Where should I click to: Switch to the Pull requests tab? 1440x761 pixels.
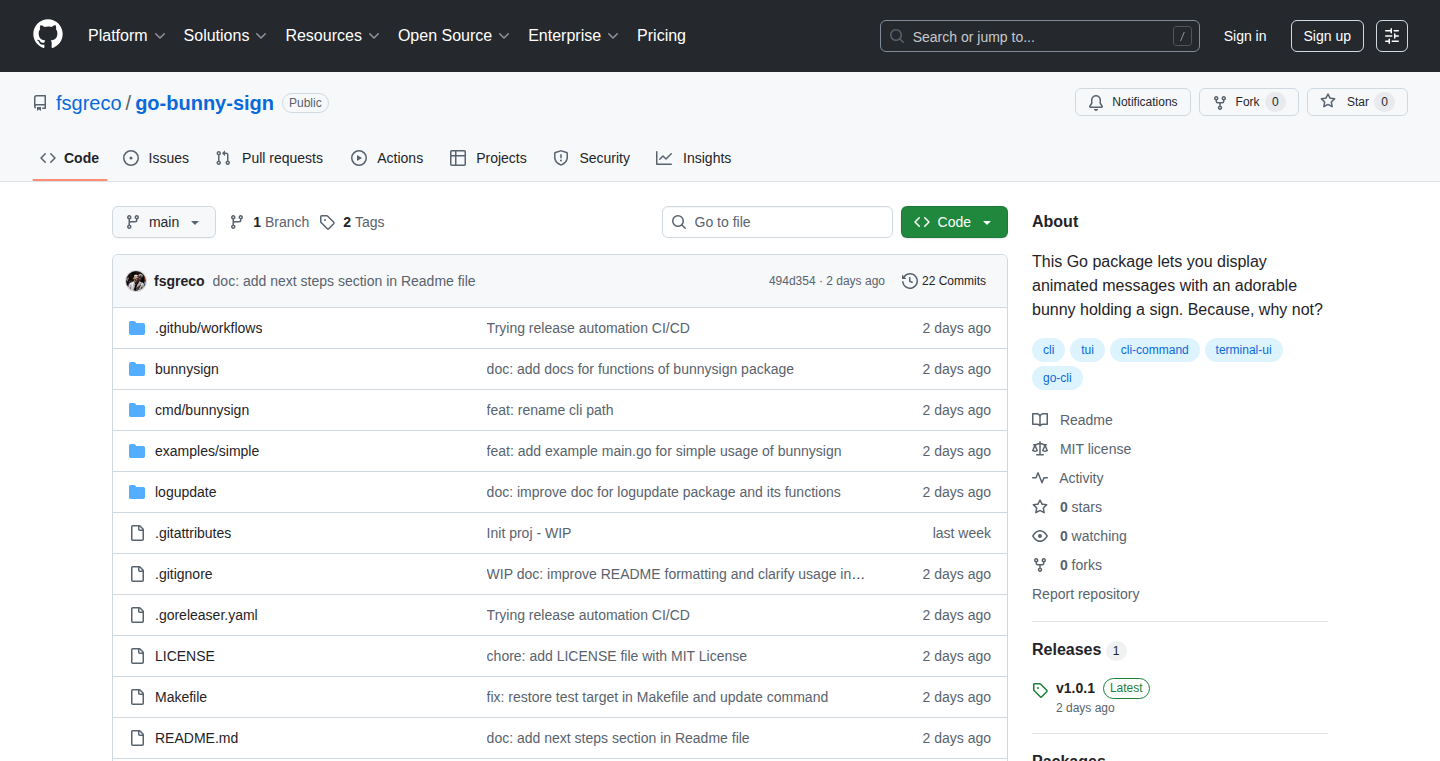(269, 158)
